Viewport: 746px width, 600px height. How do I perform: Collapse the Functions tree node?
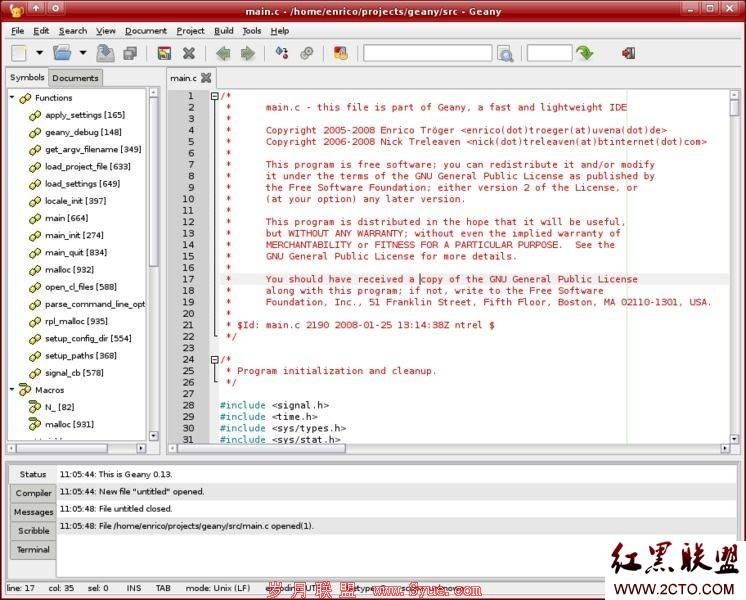point(12,97)
